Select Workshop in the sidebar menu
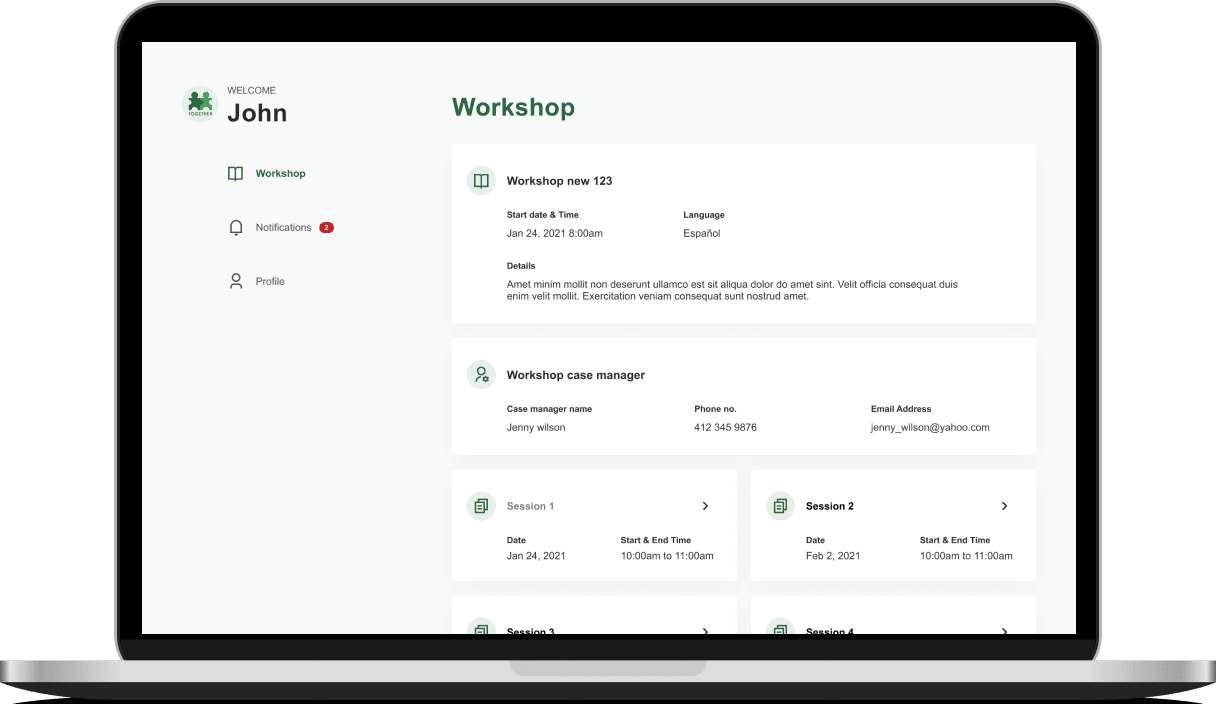This screenshot has height=704, width=1216. [280, 174]
